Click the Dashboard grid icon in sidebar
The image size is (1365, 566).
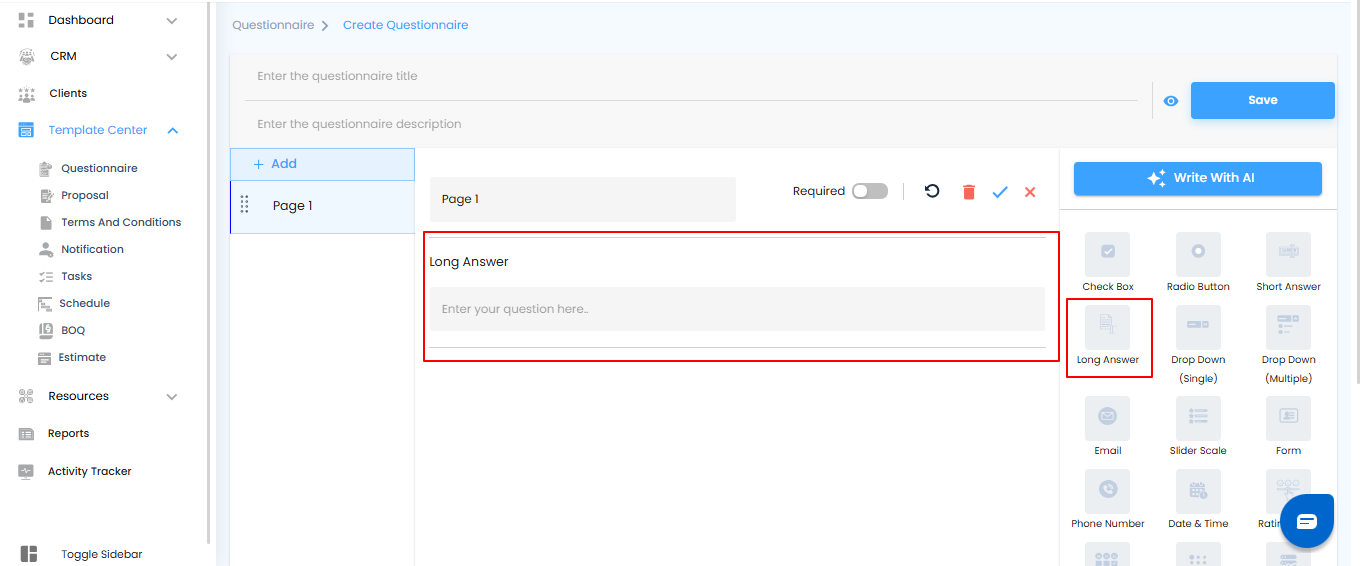coord(27,20)
